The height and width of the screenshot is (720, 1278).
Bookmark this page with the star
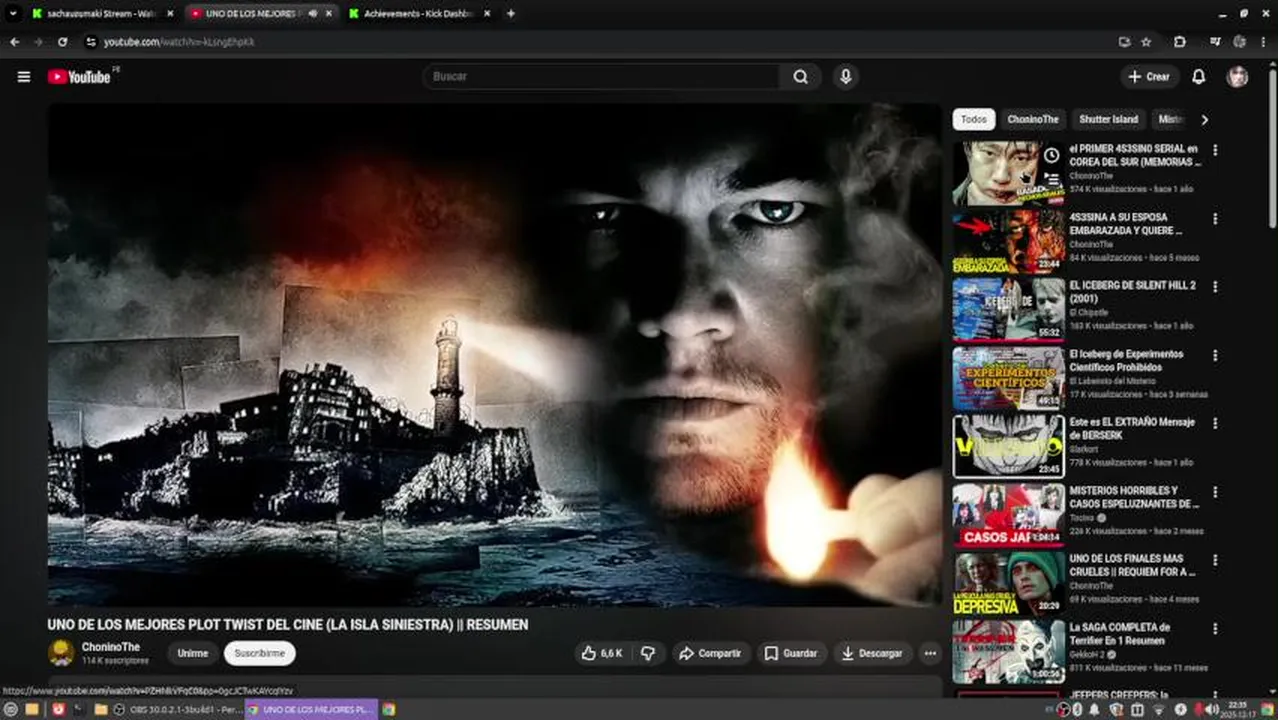[x=1146, y=42]
